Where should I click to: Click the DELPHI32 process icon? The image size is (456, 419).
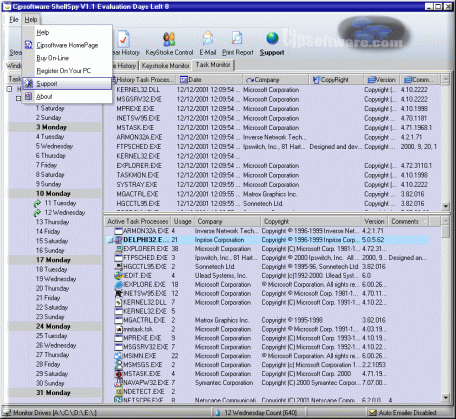click(118, 240)
